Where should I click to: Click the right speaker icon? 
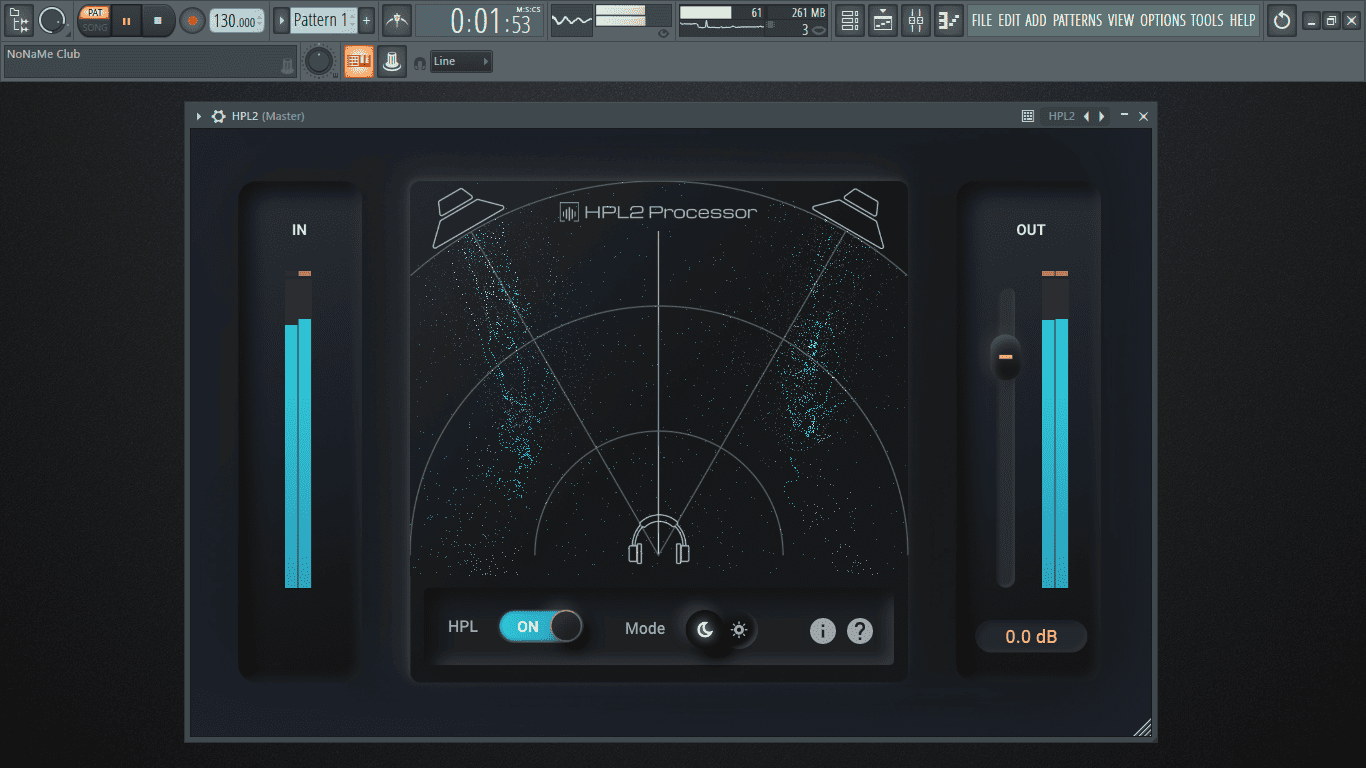point(848,217)
